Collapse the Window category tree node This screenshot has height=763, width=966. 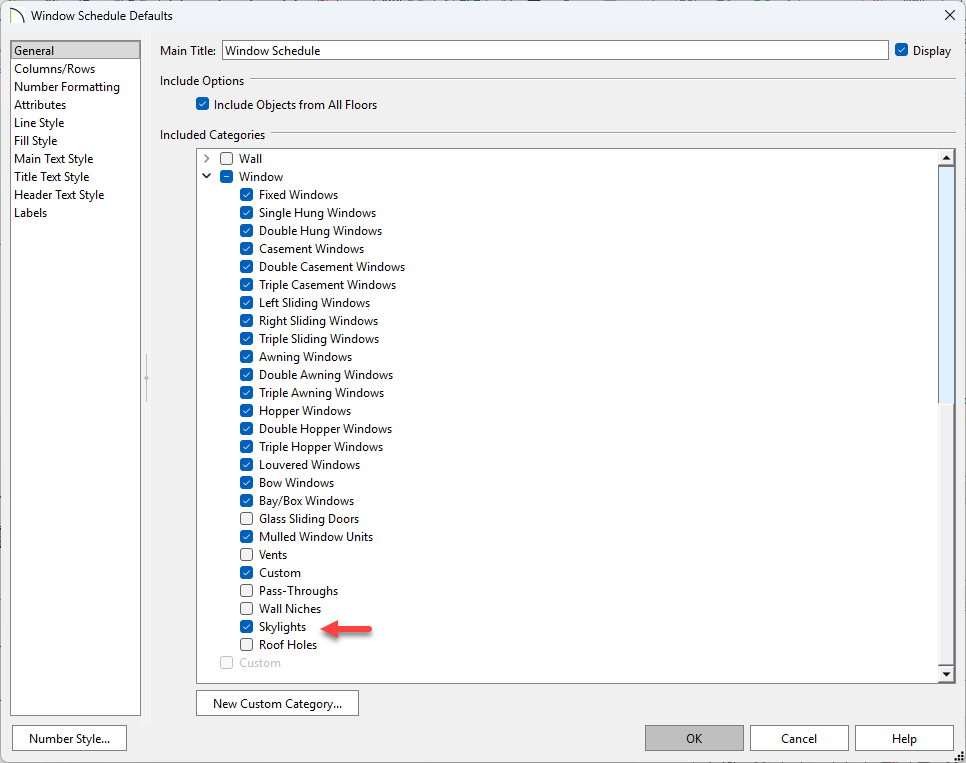(207, 177)
